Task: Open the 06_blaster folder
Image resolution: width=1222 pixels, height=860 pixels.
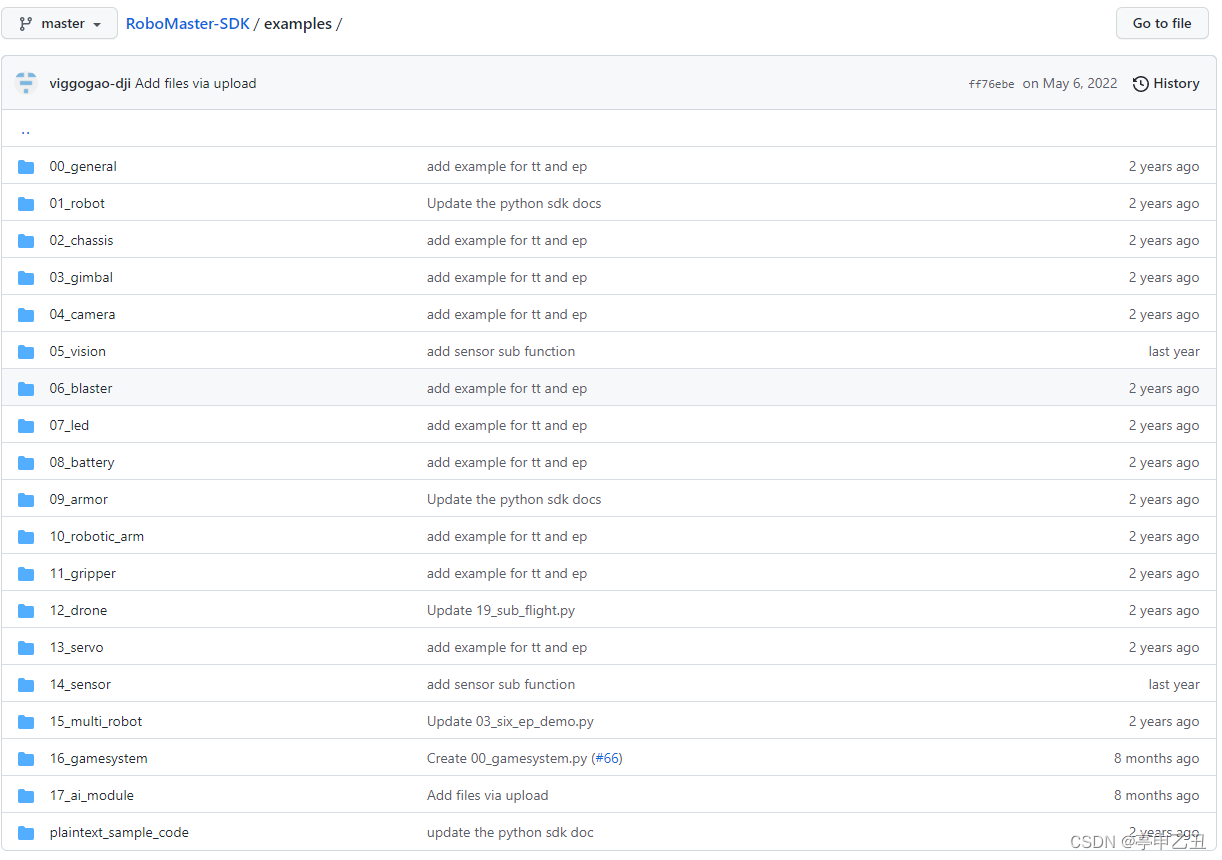Action: (x=81, y=389)
